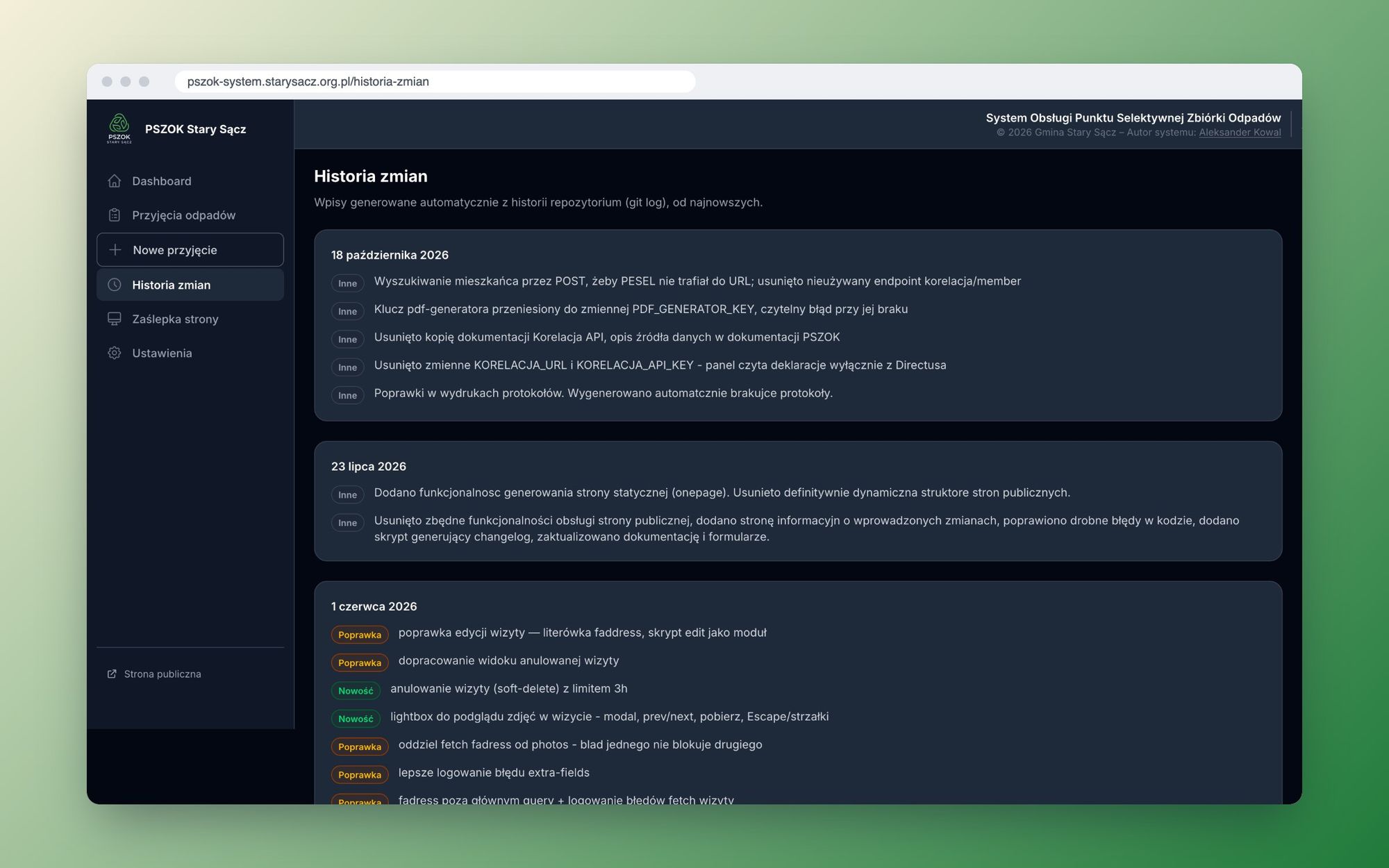Click the lightbox do podglądu zdjęć entry text

(x=609, y=717)
